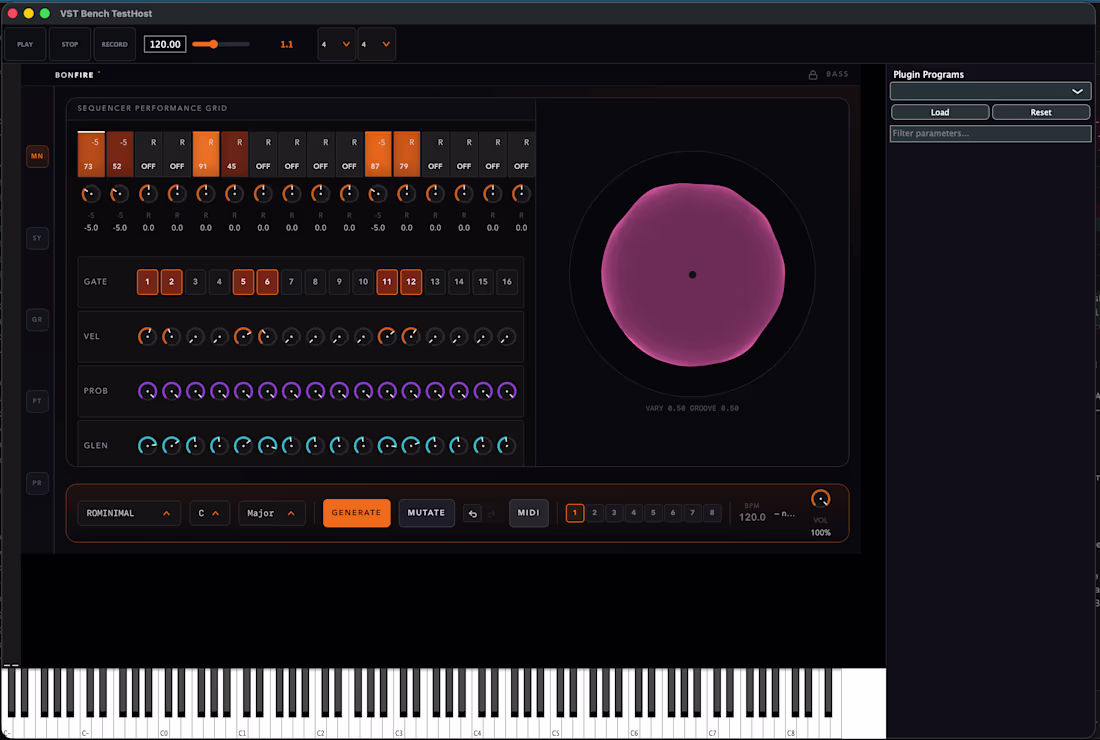Screen dimensions: 1100x740
Task: Click the tempo slider in transport bar
Action: click(x=220, y=44)
